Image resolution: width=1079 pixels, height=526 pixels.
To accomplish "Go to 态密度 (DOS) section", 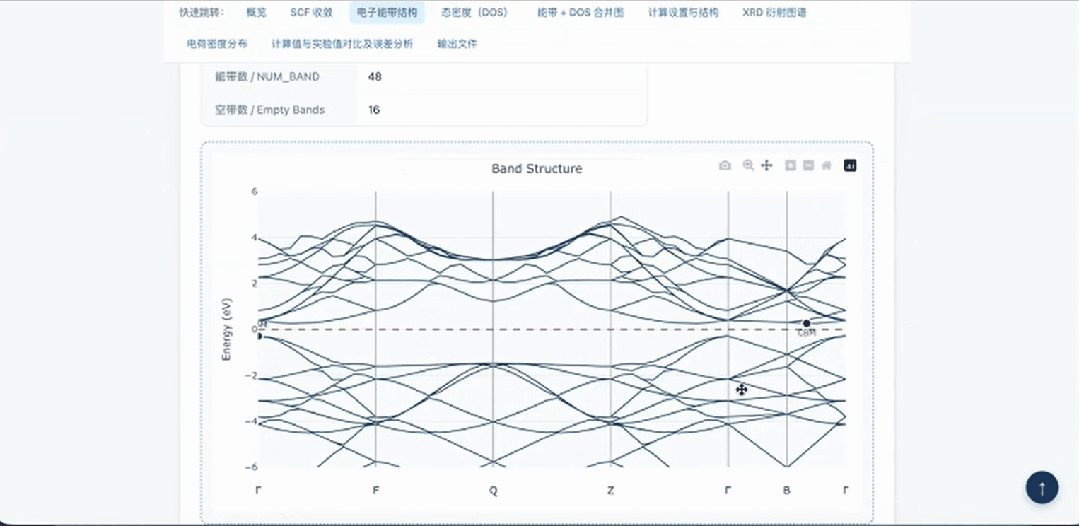I will coord(475,12).
